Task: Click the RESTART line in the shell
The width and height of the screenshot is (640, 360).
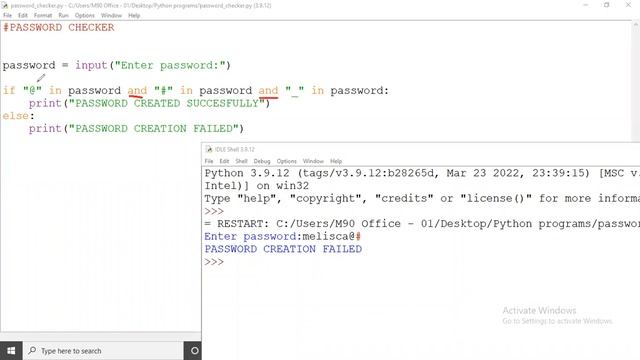Action: pyautogui.click(x=422, y=224)
